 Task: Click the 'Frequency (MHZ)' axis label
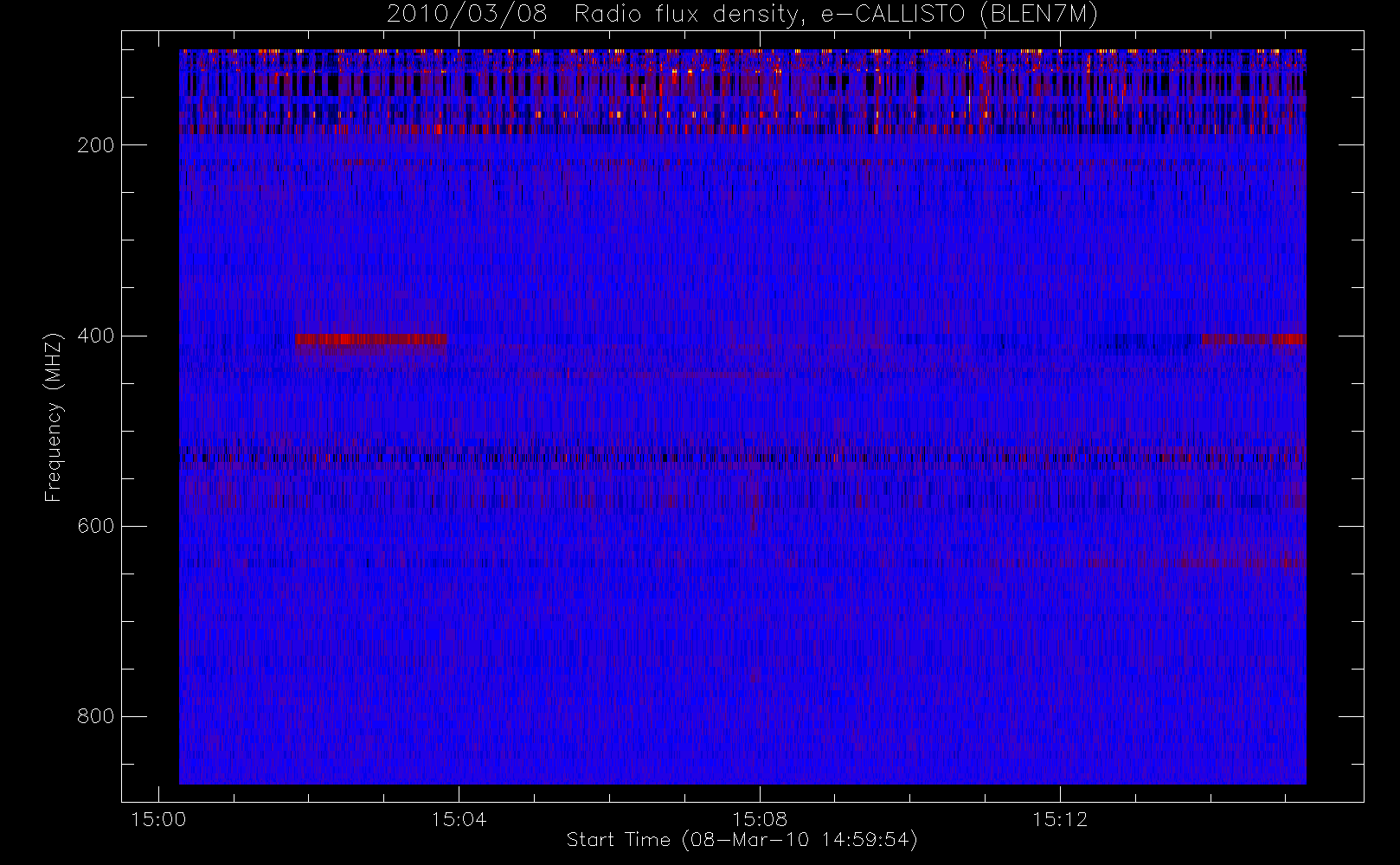[x=54, y=417]
